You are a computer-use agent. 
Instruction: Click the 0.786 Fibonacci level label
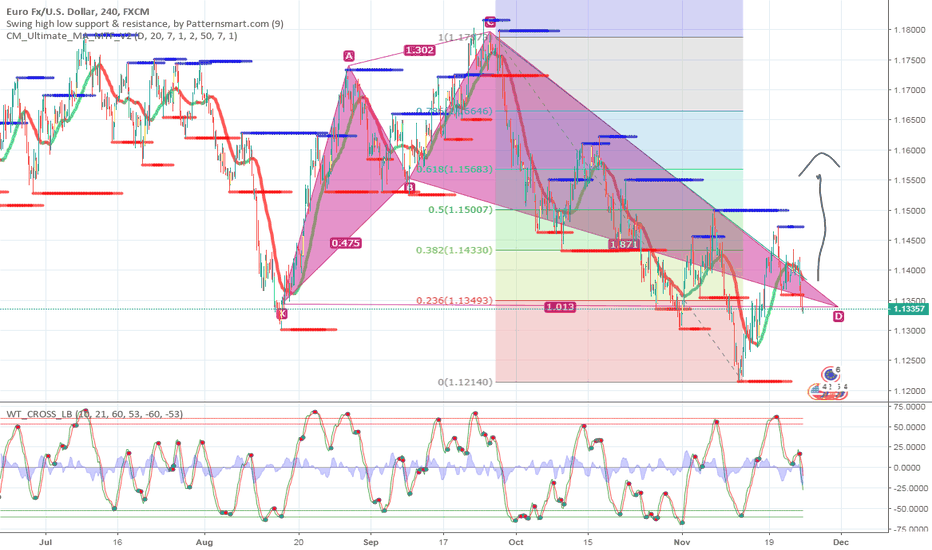click(455, 111)
